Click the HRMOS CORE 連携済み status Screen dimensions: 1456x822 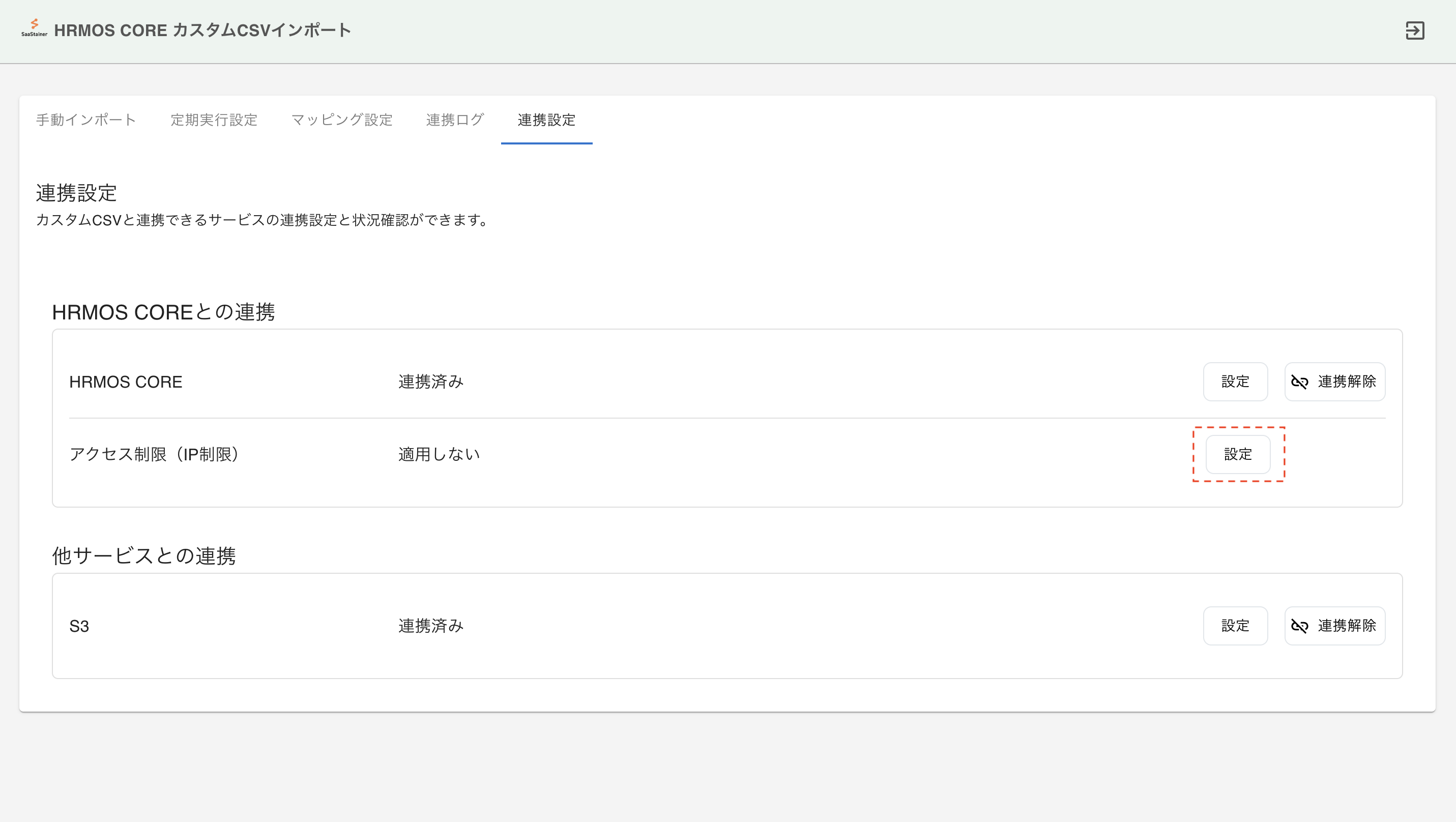(x=431, y=382)
